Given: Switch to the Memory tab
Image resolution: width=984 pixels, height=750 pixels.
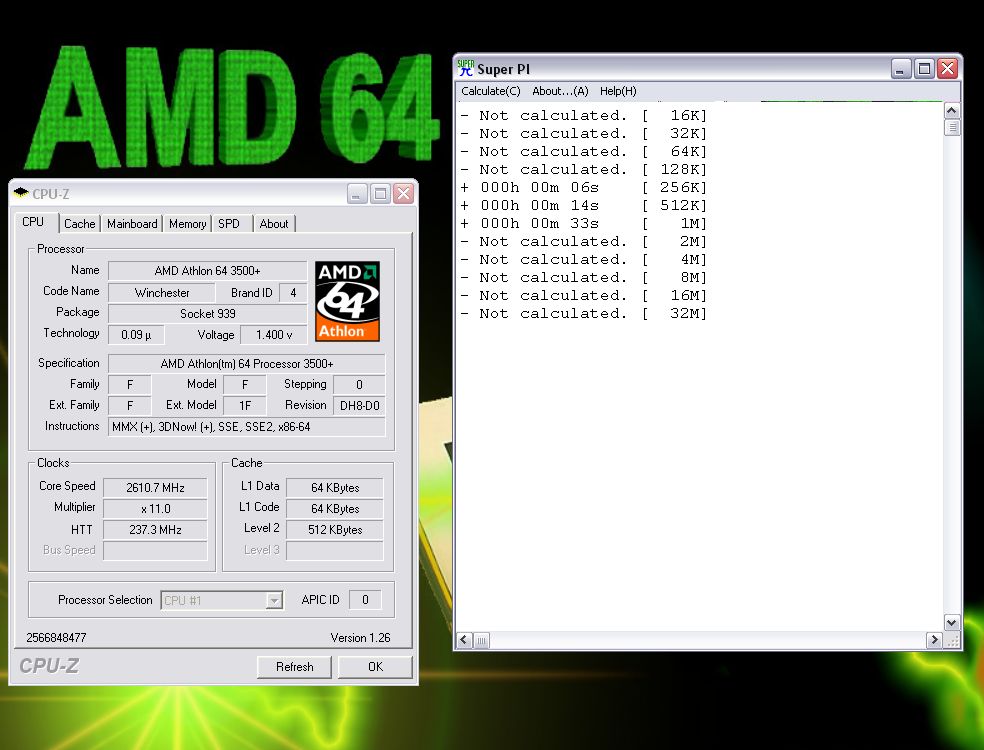Looking at the screenshot, I should pos(187,223).
